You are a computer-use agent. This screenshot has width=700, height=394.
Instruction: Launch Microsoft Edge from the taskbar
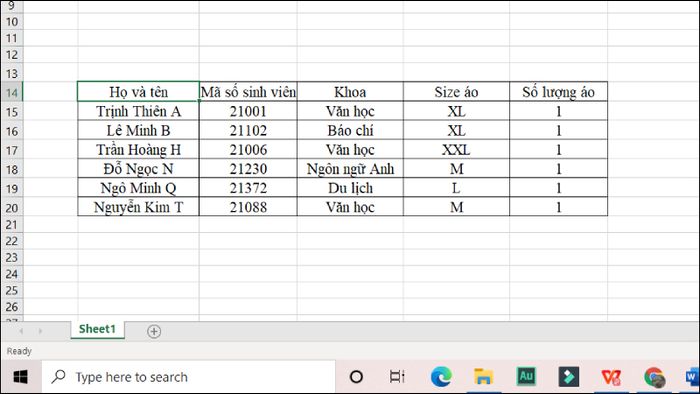(x=441, y=377)
